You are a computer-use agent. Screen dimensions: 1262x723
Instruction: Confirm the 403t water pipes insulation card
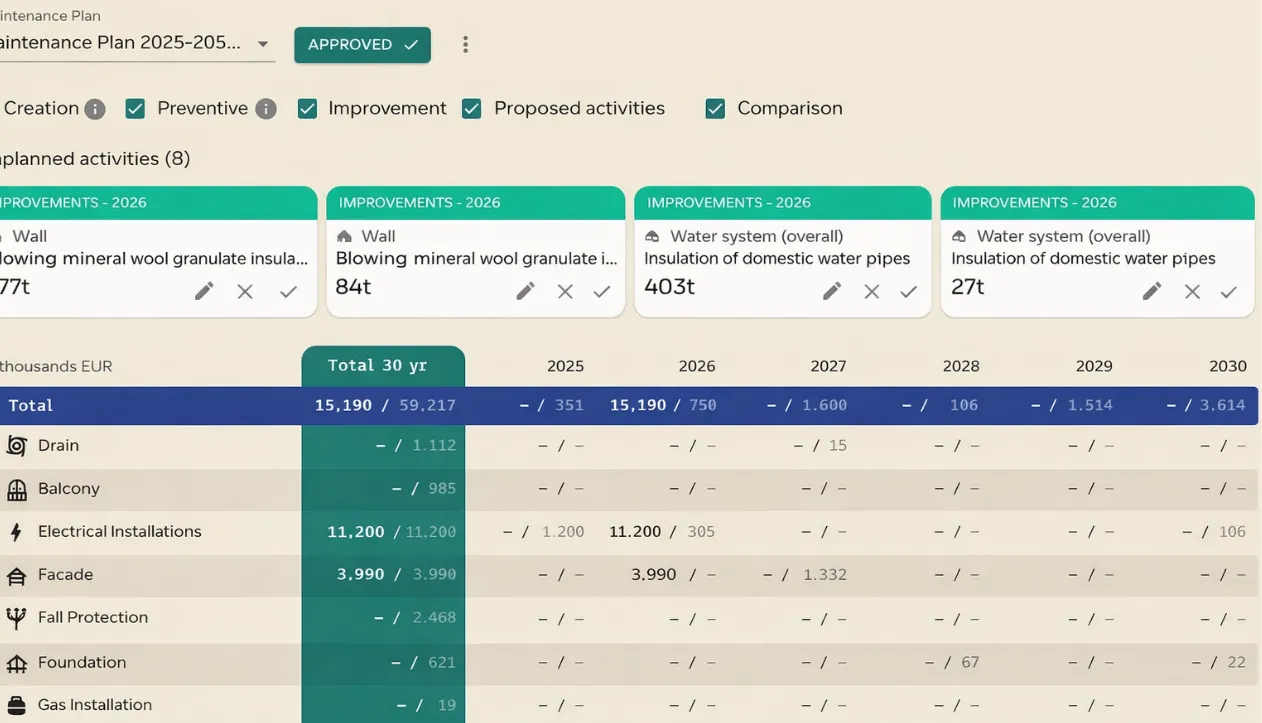click(909, 291)
